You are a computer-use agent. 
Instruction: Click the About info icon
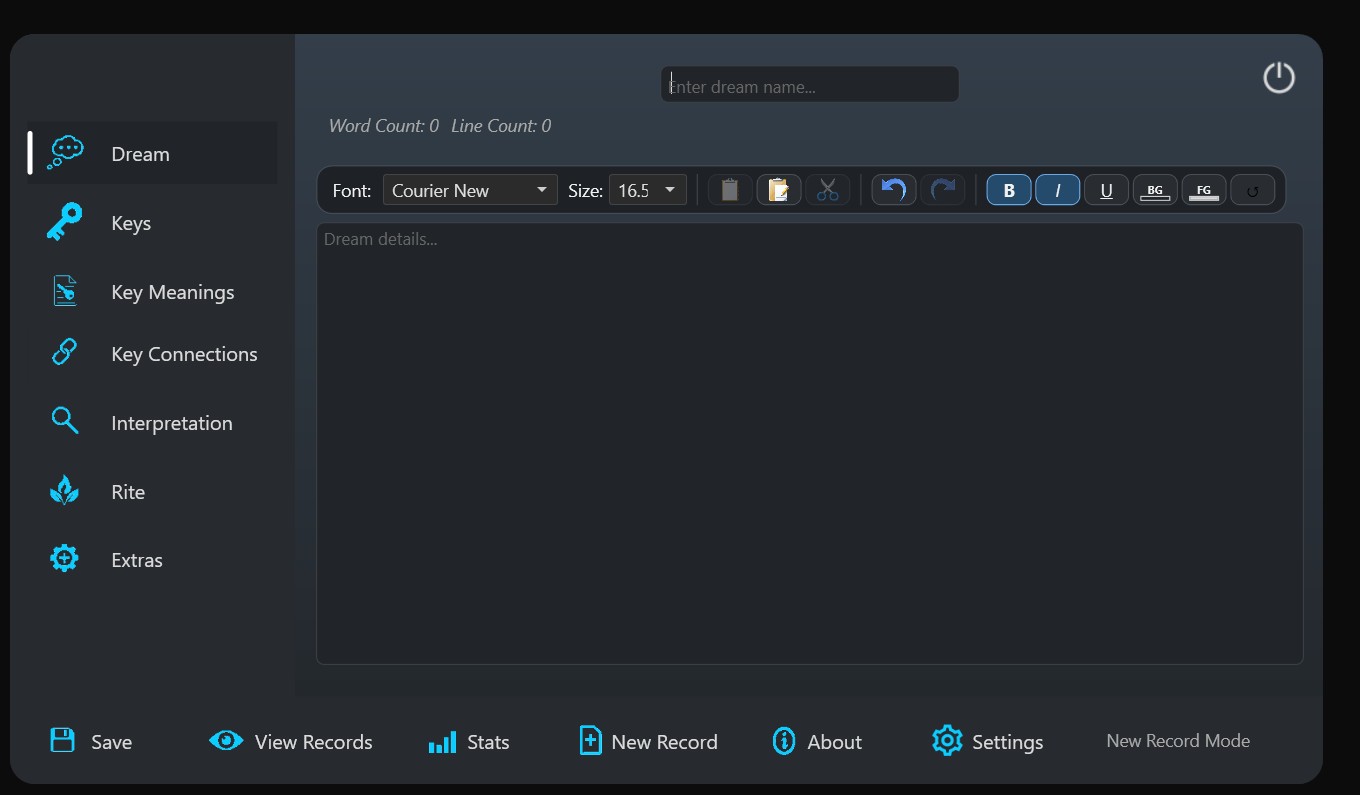[784, 741]
